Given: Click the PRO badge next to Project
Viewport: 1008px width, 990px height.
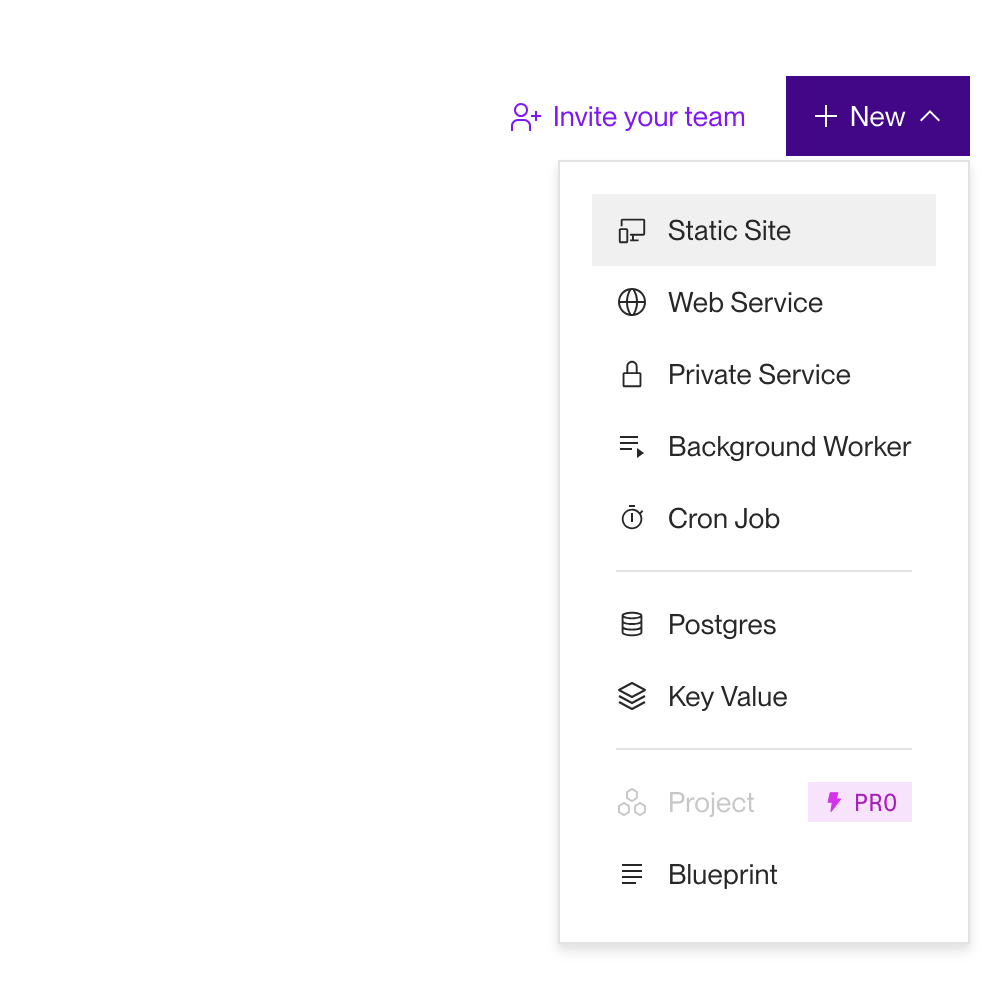Looking at the screenshot, I should (860, 802).
